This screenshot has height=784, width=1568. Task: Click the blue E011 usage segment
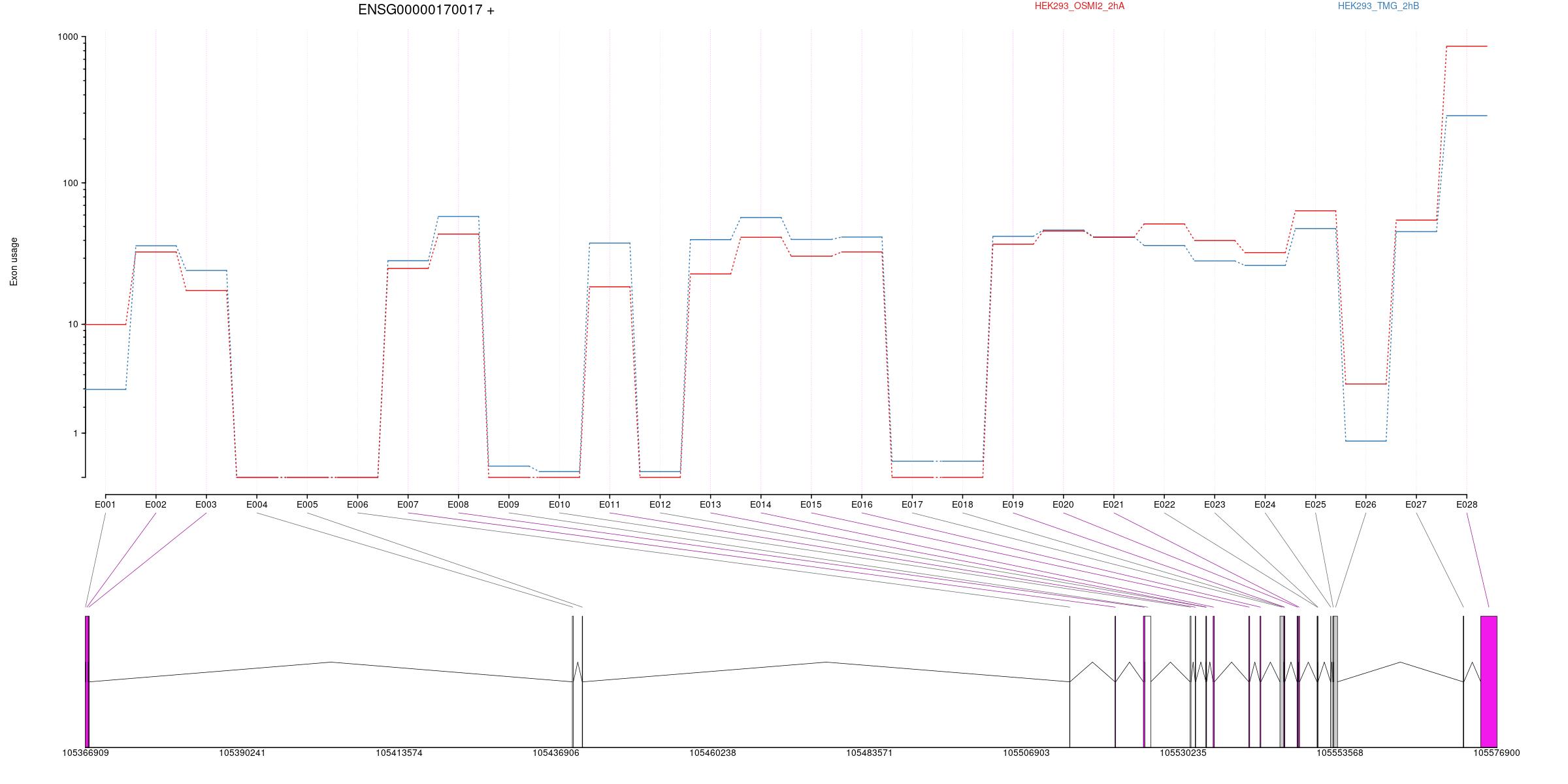610,243
